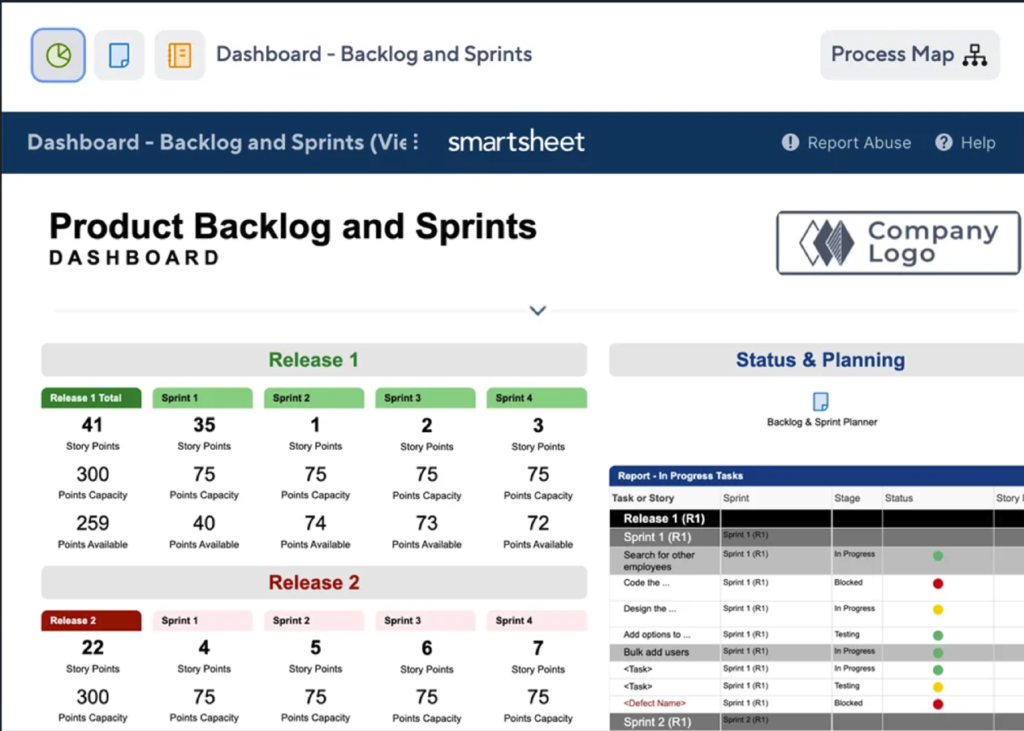Select the Release 1 (R1) group row
Image resolution: width=1024 pixels, height=731 pixels.
(x=664, y=519)
